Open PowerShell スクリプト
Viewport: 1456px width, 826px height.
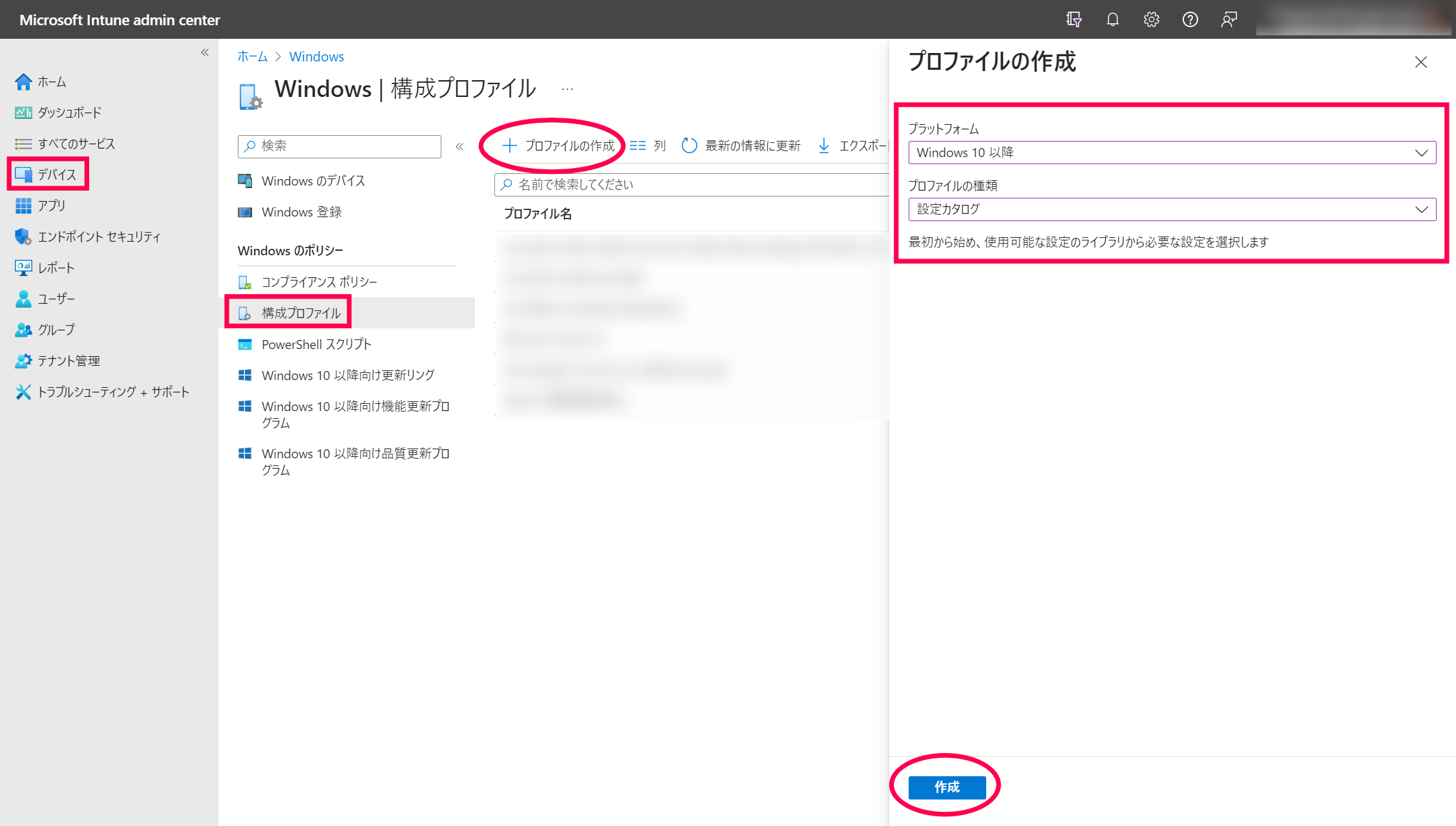304,344
